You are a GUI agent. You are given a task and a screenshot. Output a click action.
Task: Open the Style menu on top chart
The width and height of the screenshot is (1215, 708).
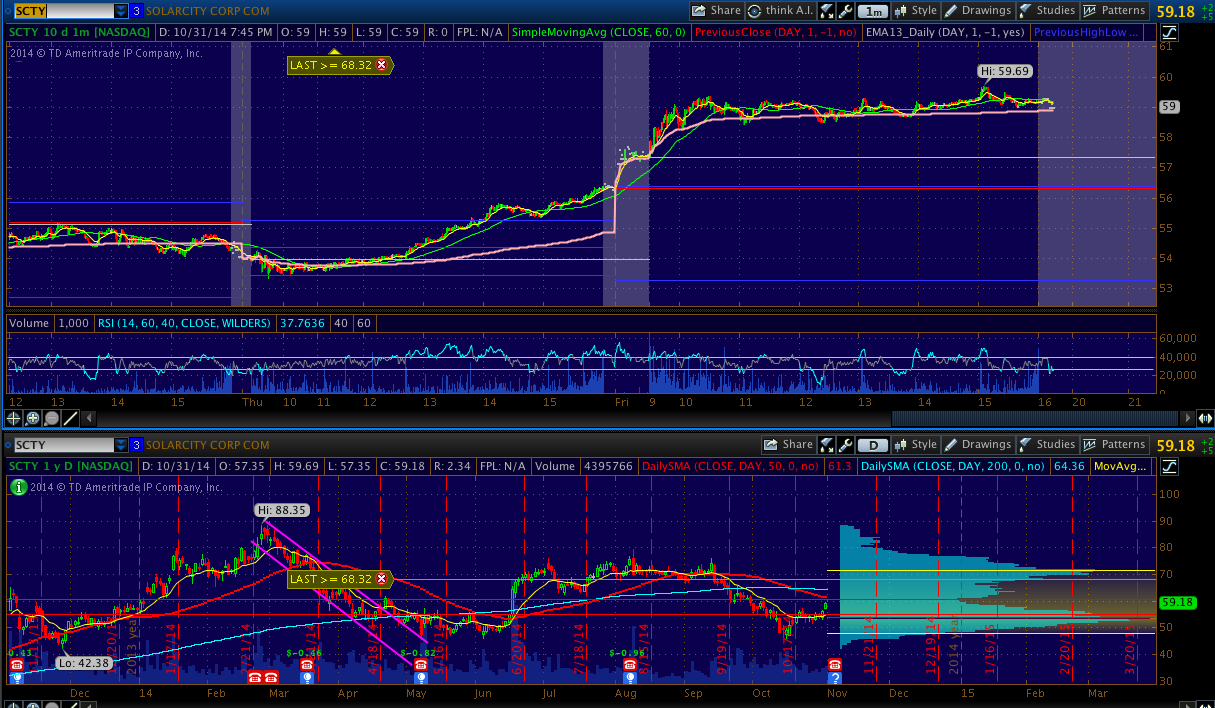click(915, 11)
